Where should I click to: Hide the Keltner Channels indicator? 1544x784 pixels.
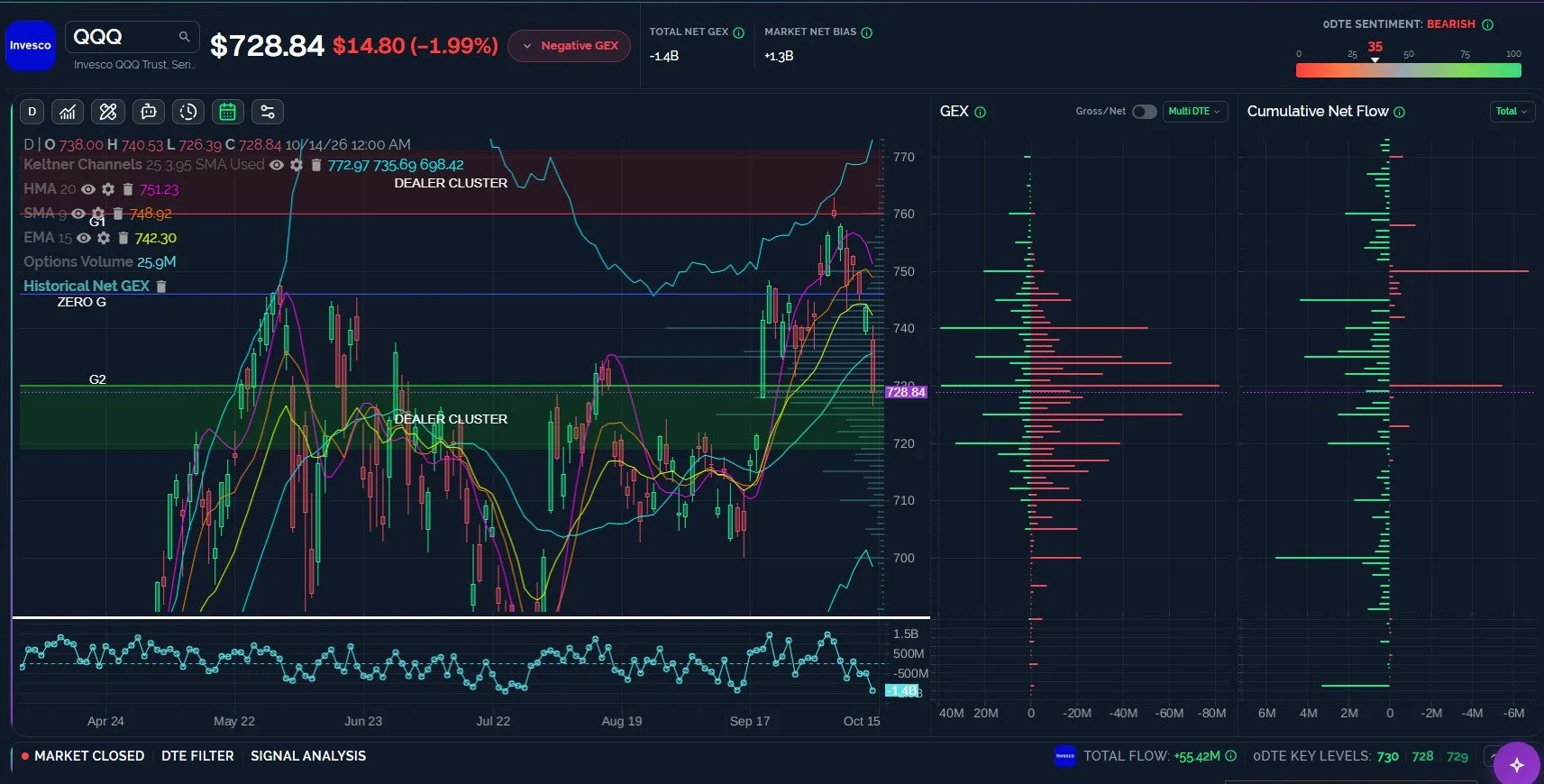(277, 165)
